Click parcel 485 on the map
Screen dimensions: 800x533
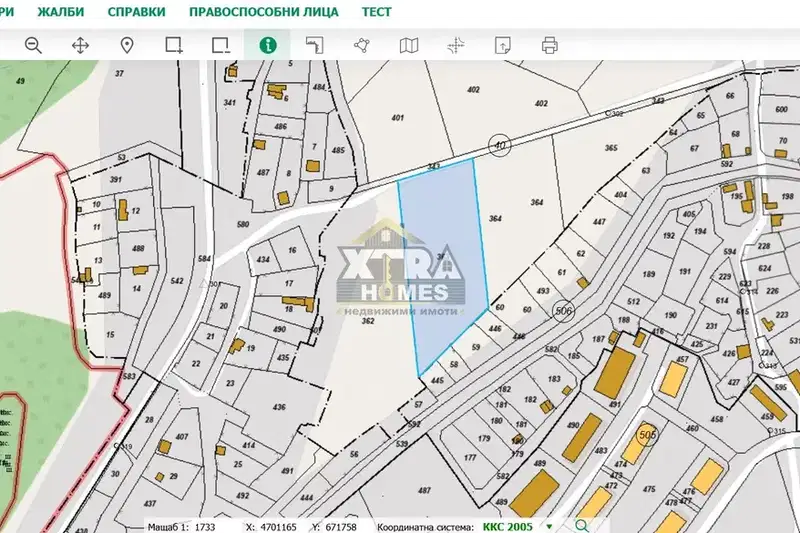click(x=338, y=150)
